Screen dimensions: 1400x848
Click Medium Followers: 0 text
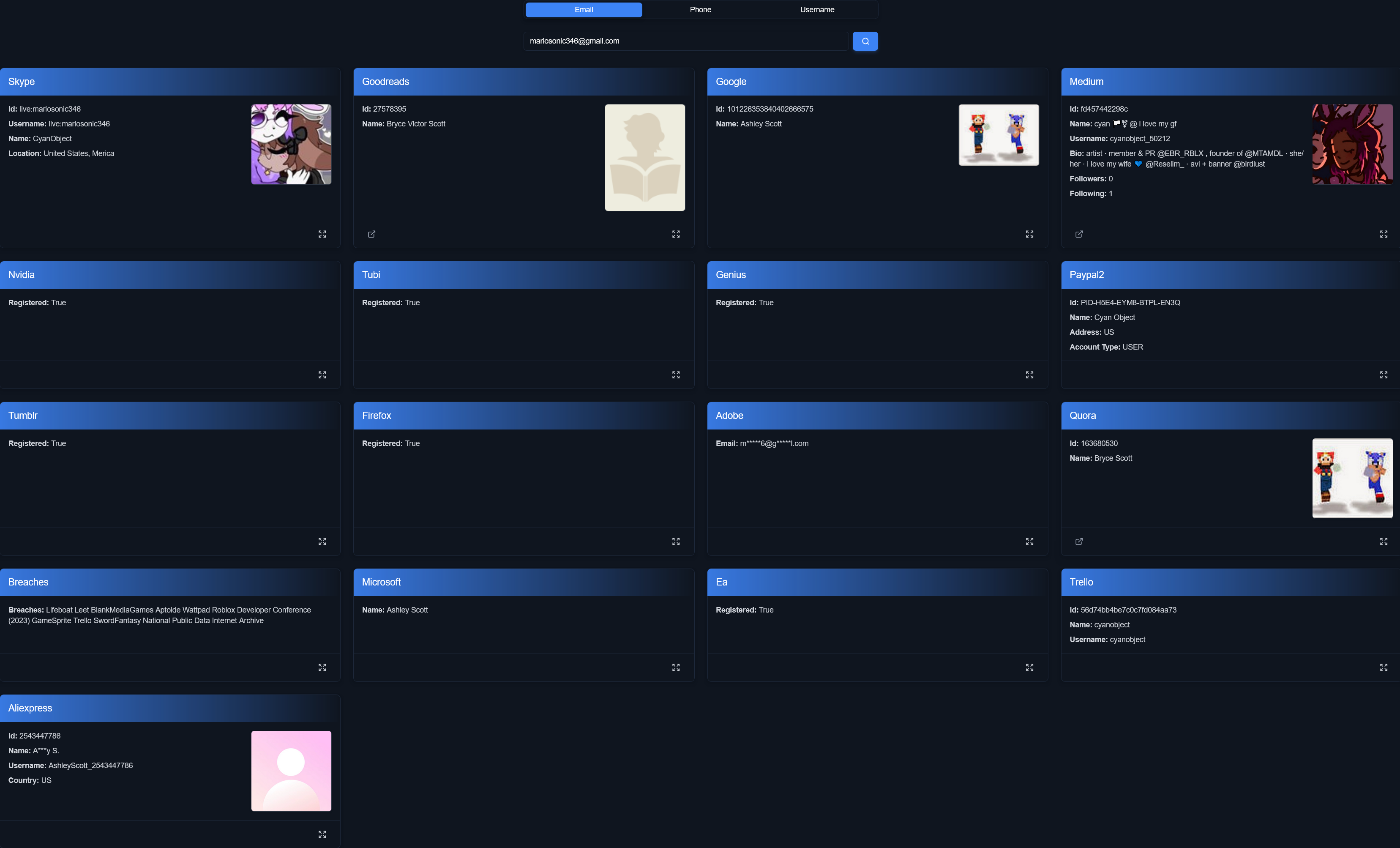(1091, 179)
